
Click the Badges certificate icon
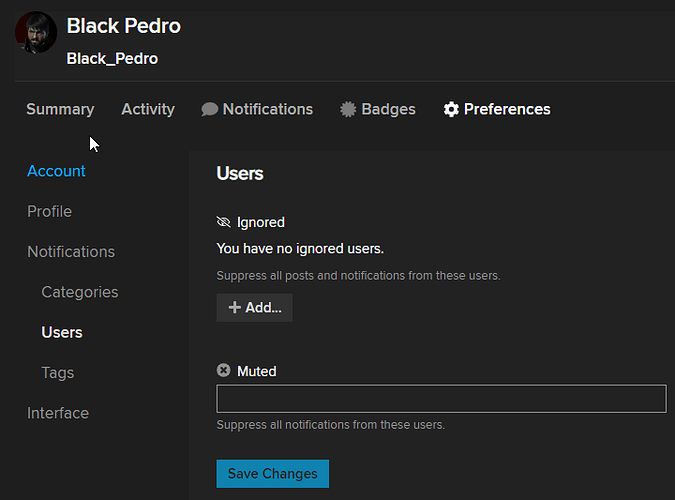pos(348,109)
